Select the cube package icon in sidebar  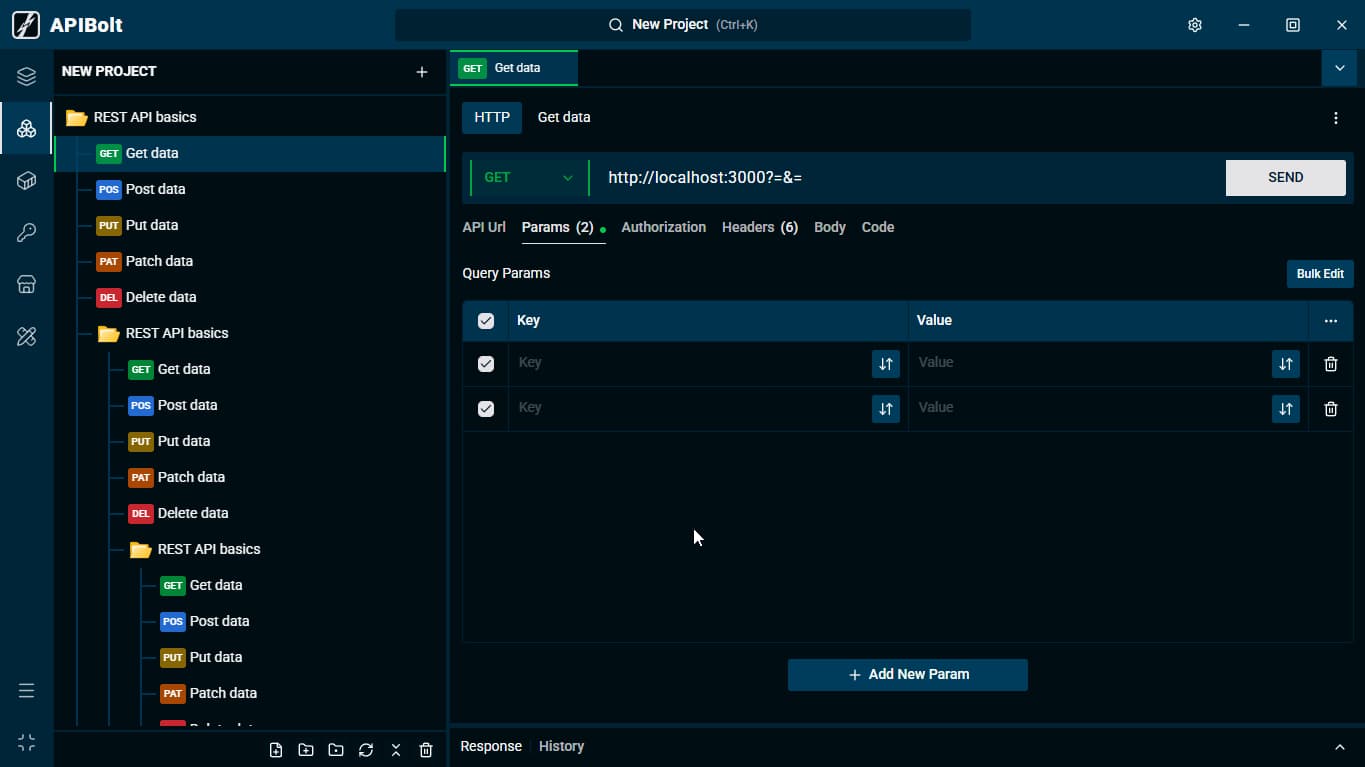click(x=26, y=181)
